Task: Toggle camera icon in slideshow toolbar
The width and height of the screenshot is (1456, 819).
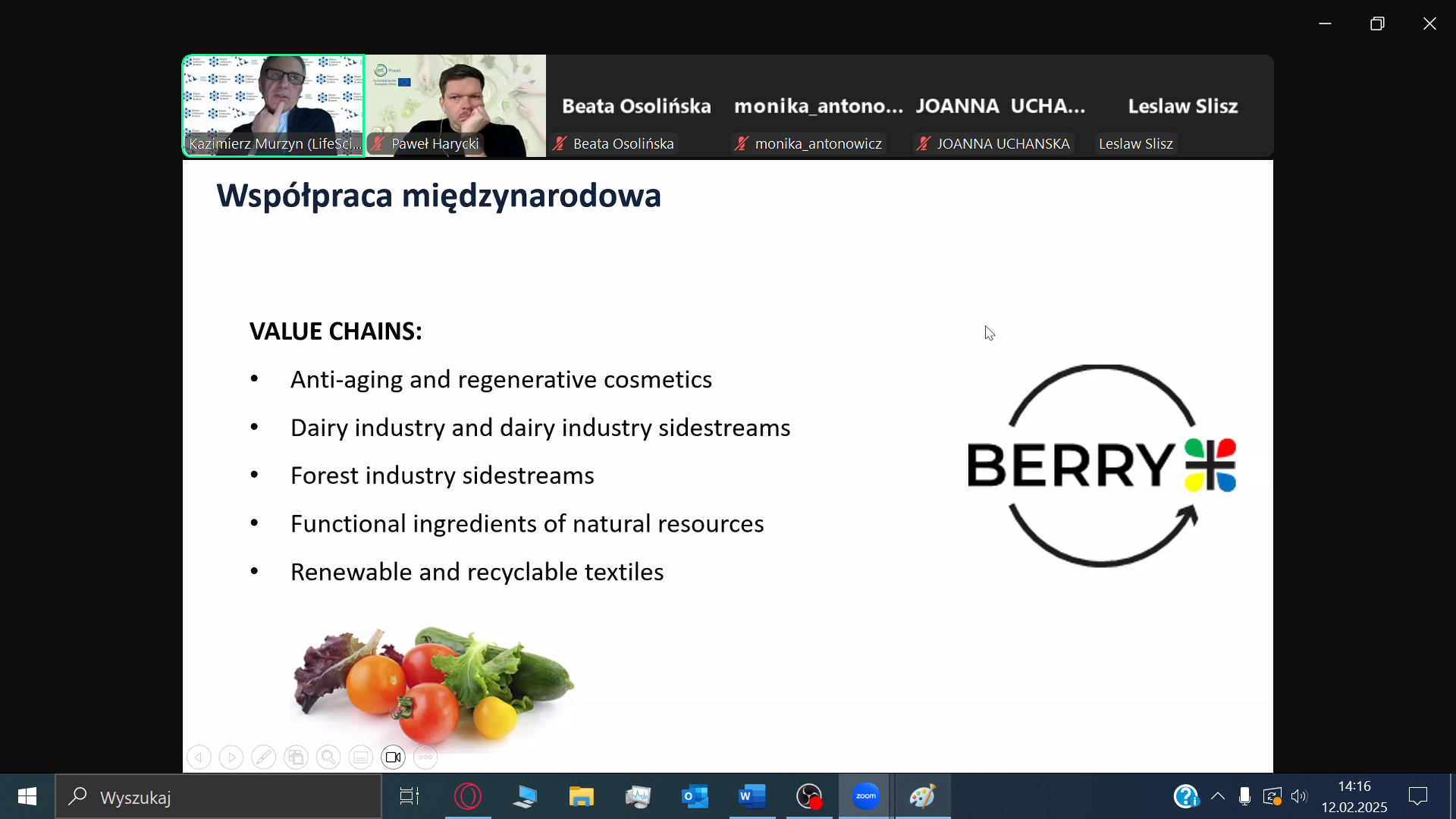Action: coord(393,757)
